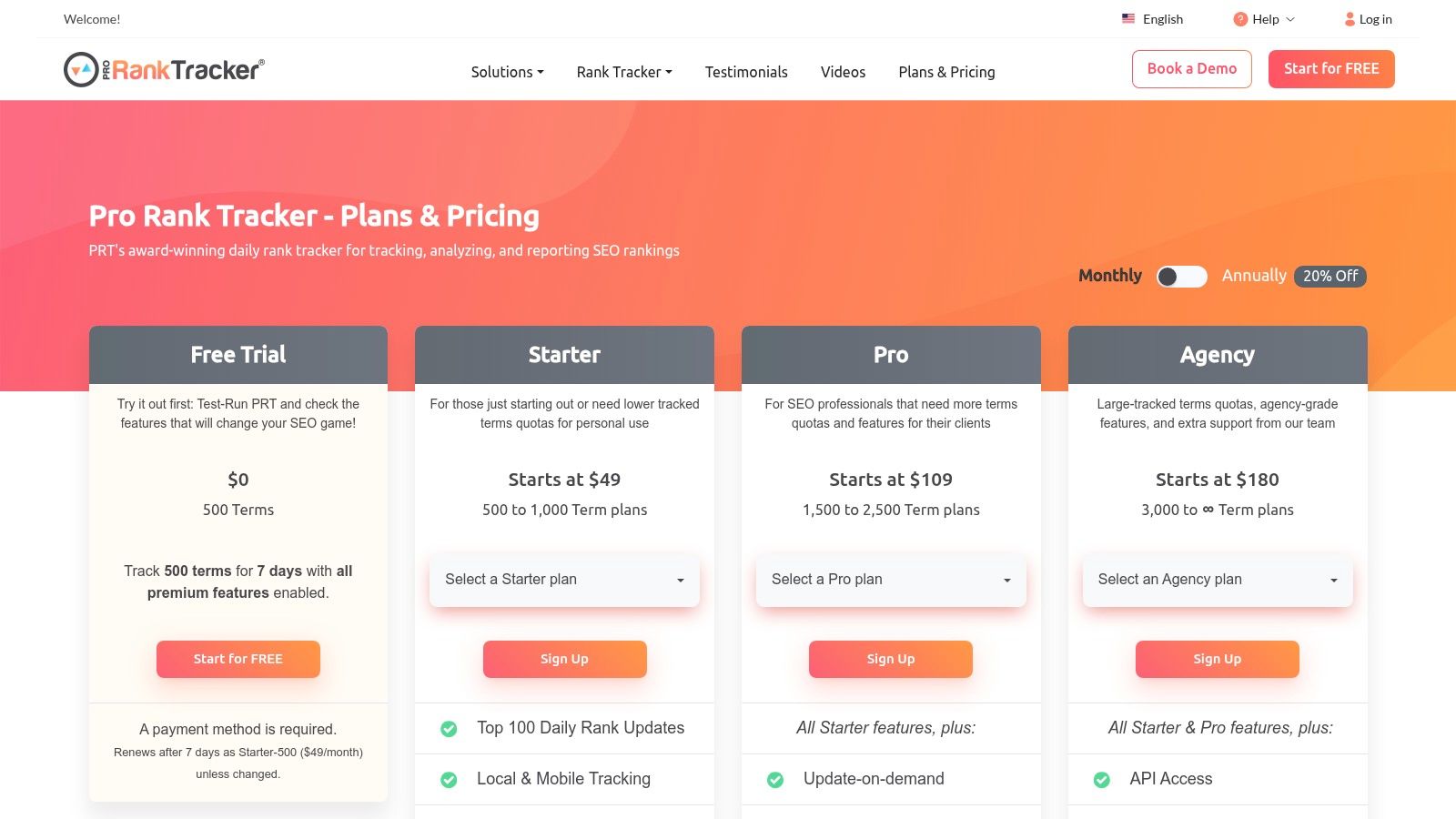The image size is (1456, 819).
Task: Click the Log in user icon
Action: tap(1350, 19)
